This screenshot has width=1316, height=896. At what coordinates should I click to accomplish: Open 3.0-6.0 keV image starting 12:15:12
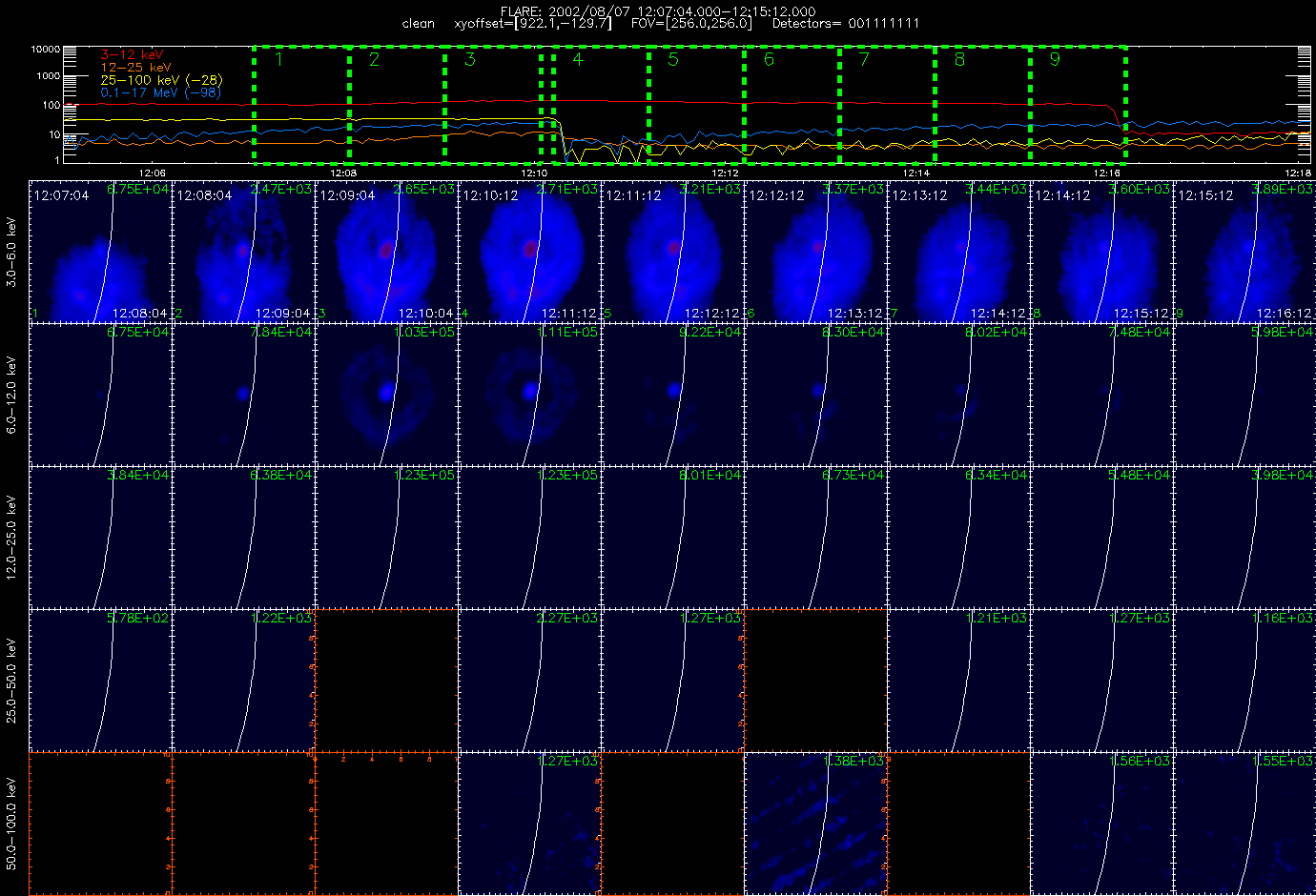click(x=1244, y=251)
